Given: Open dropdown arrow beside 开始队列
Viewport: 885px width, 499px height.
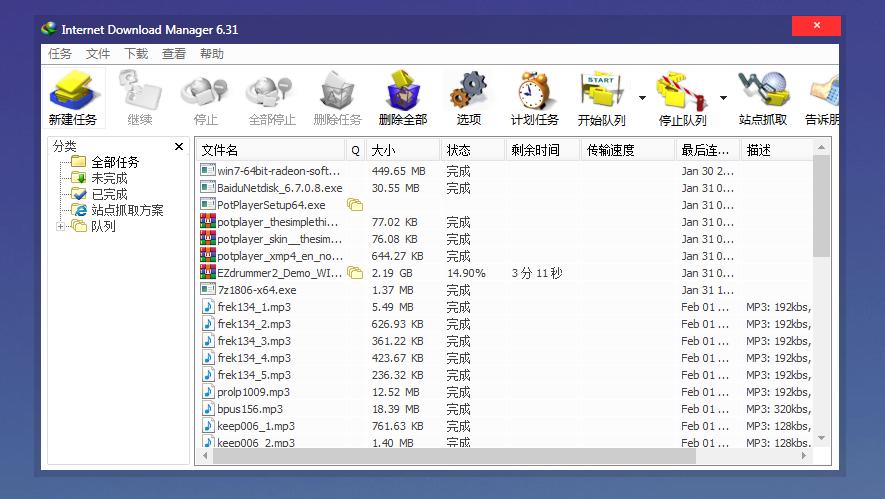Looking at the screenshot, I should [642, 98].
